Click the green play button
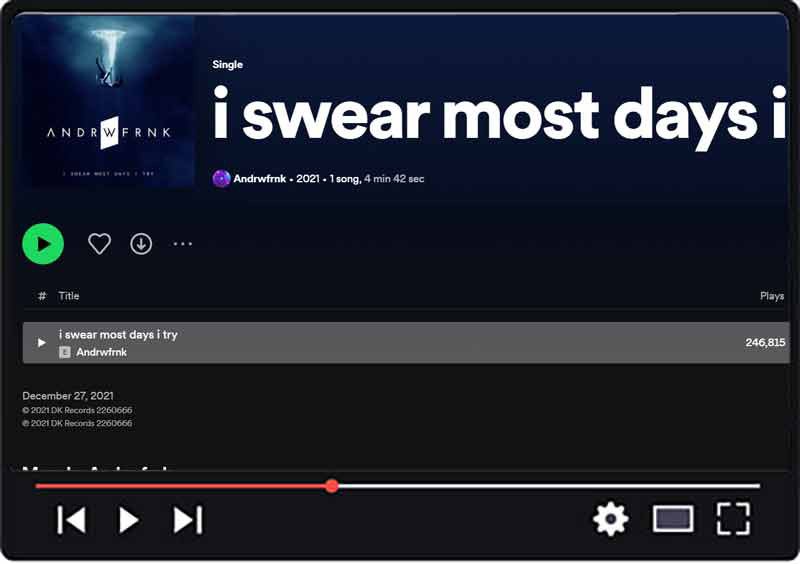The width and height of the screenshot is (800, 564). click(x=43, y=244)
